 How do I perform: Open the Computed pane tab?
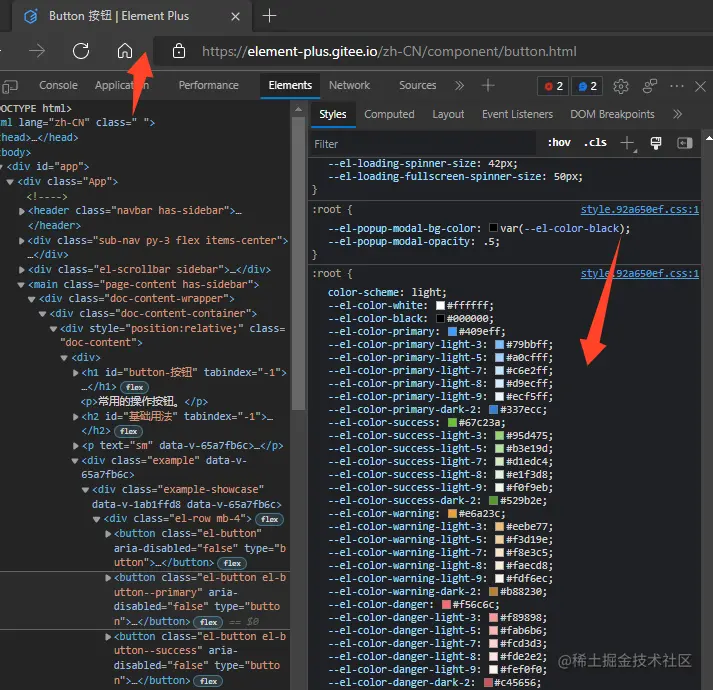(x=389, y=115)
